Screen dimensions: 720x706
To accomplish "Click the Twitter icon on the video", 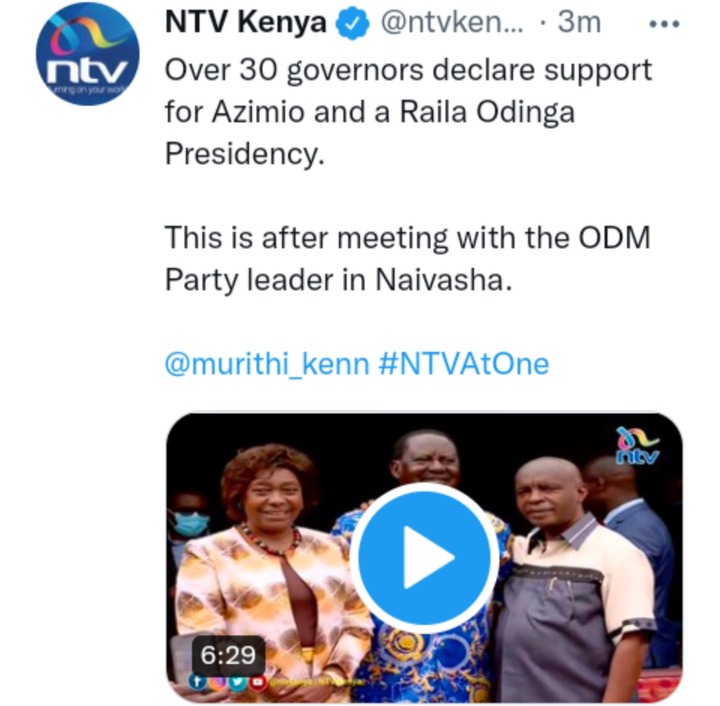I will point(237,682).
